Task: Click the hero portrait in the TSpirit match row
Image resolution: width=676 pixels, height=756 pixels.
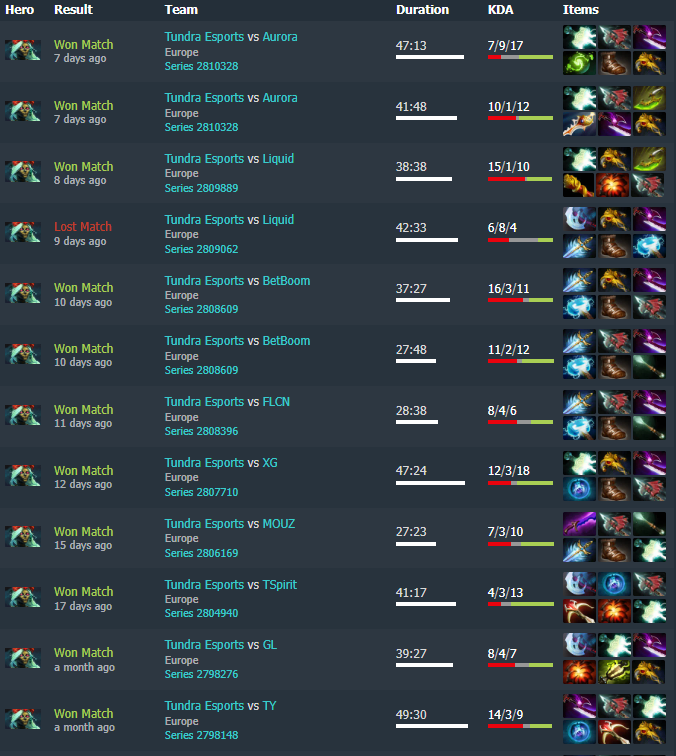Action: click(x=23, y=598)
